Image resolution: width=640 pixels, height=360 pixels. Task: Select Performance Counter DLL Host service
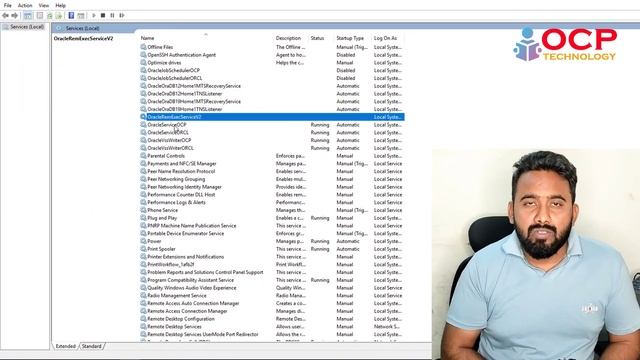(x=181, y=195)
